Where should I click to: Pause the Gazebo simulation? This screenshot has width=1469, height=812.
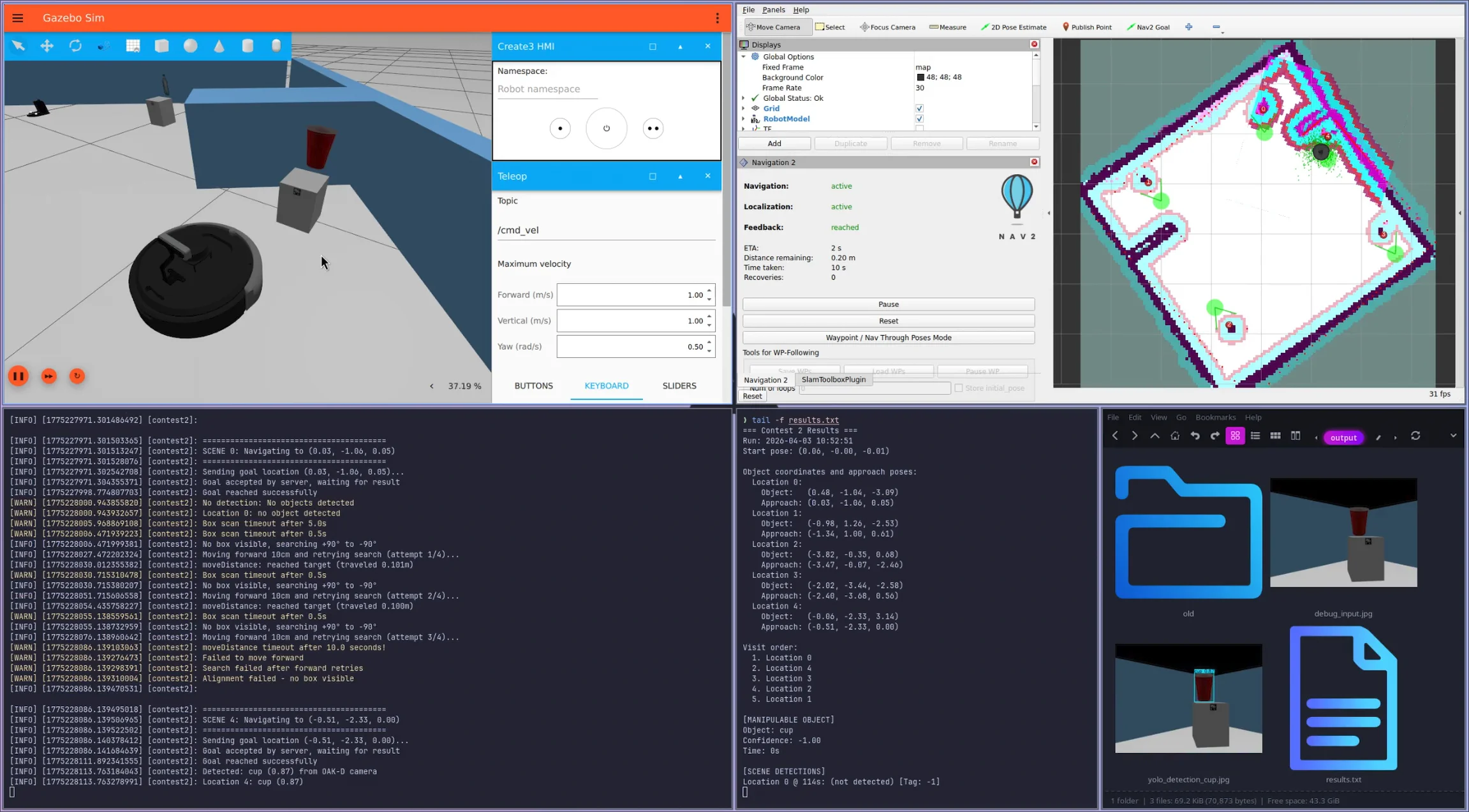[x=18, y=376]
